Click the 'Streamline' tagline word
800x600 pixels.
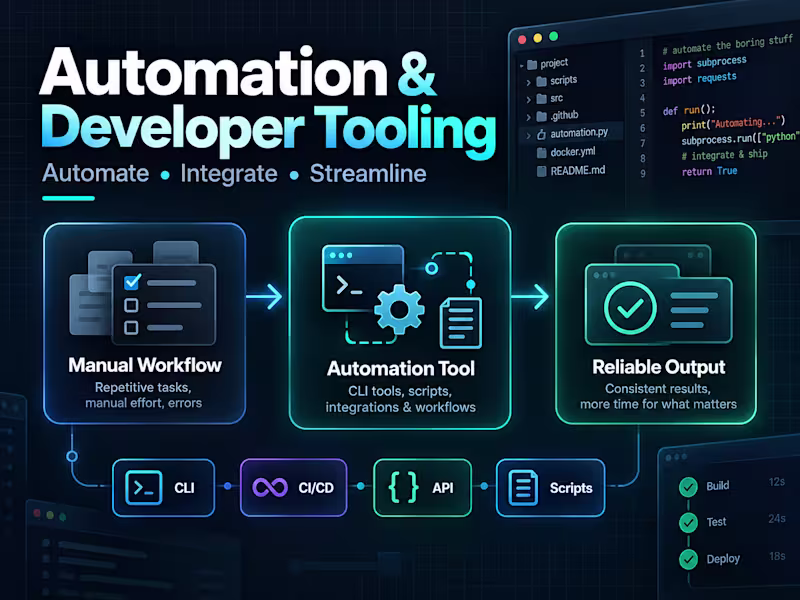pyautogui.click(x=368, y=173)
